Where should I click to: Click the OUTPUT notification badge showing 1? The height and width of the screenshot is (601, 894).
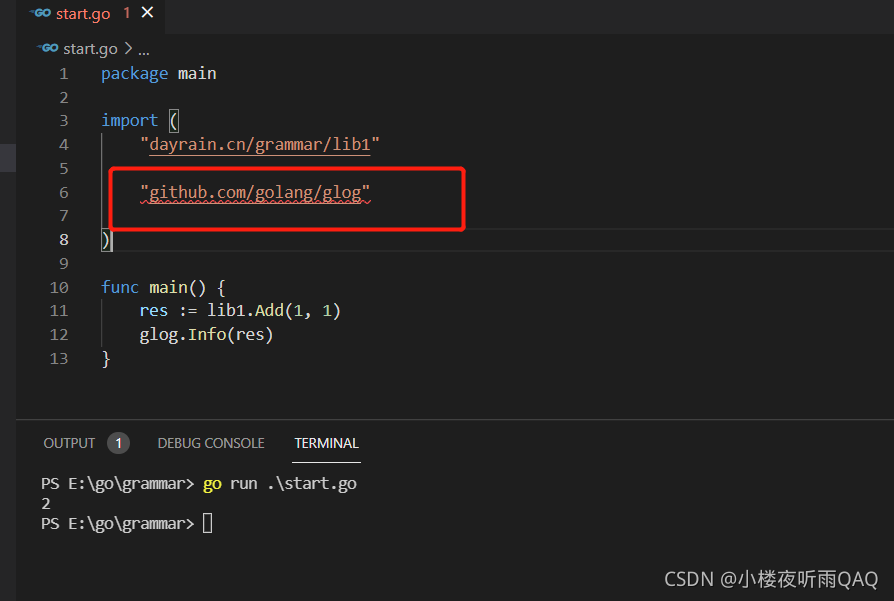pyautogui.click(x=118, y=443)
